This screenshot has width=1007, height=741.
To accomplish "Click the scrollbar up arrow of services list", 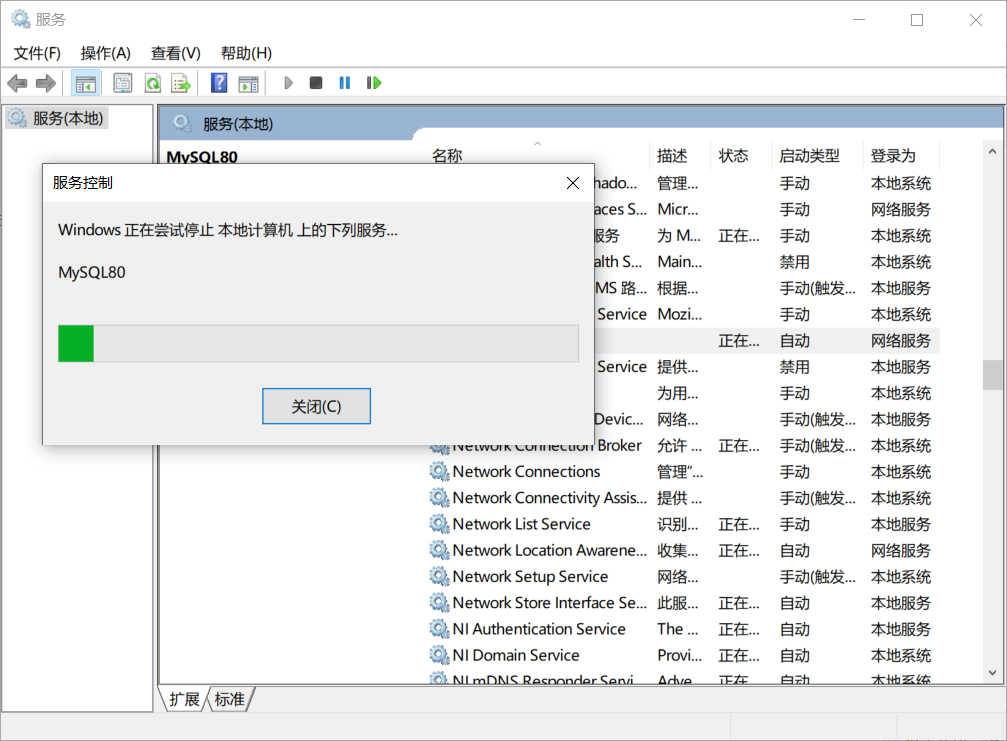I will point(992,152).
